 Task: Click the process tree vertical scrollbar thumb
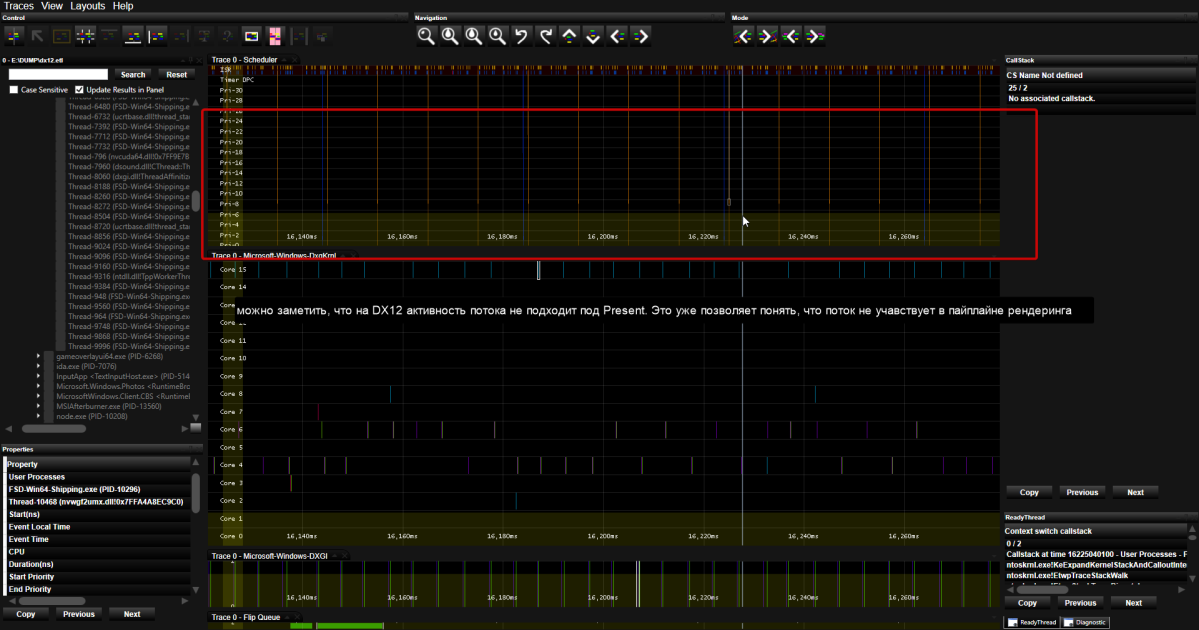(196, 201)
